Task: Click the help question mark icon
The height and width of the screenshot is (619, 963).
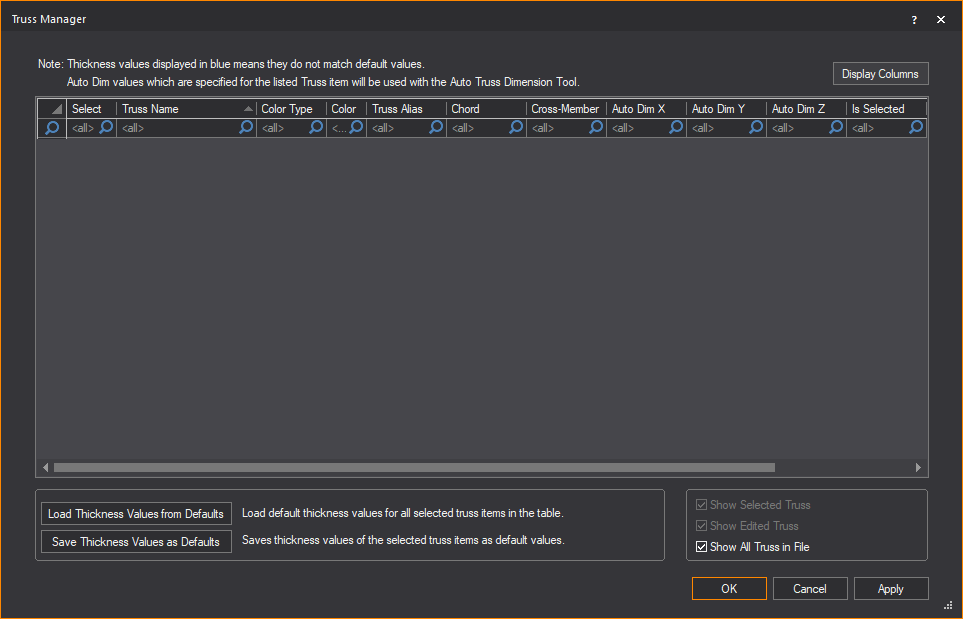Action: tap(914, 19)
